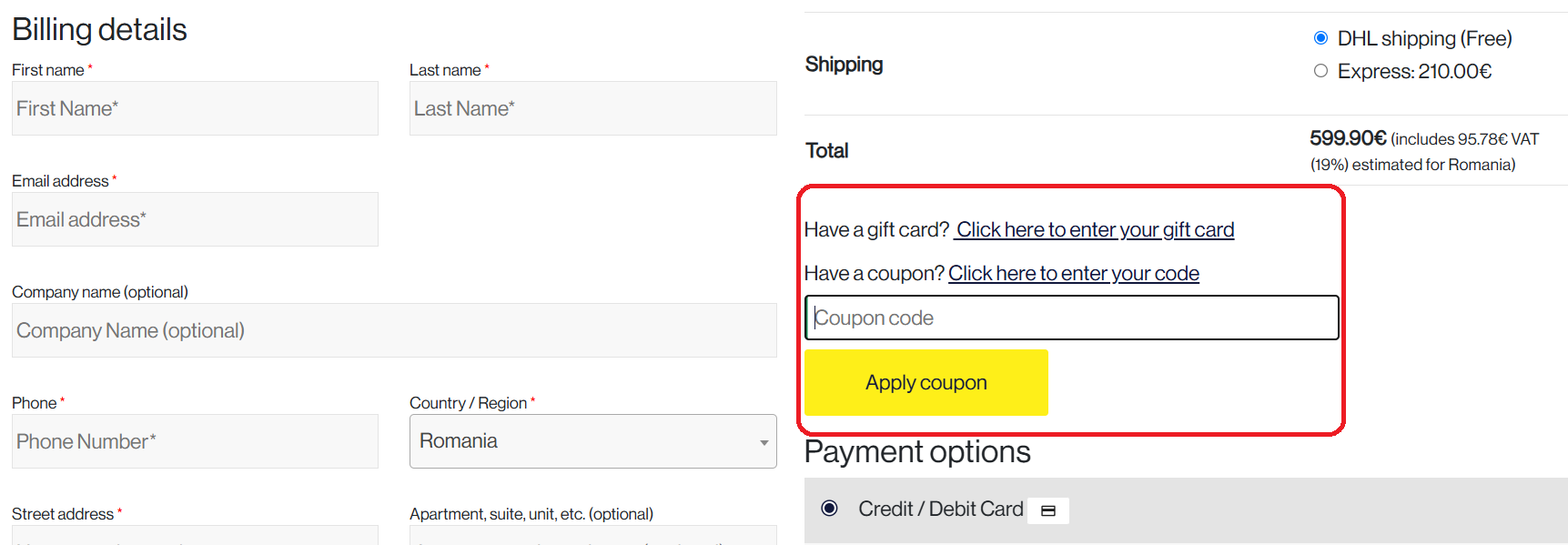The image size is (1568, 545).
Task: Click the Apartment, suite, unit field
Action: click(592, 536)
